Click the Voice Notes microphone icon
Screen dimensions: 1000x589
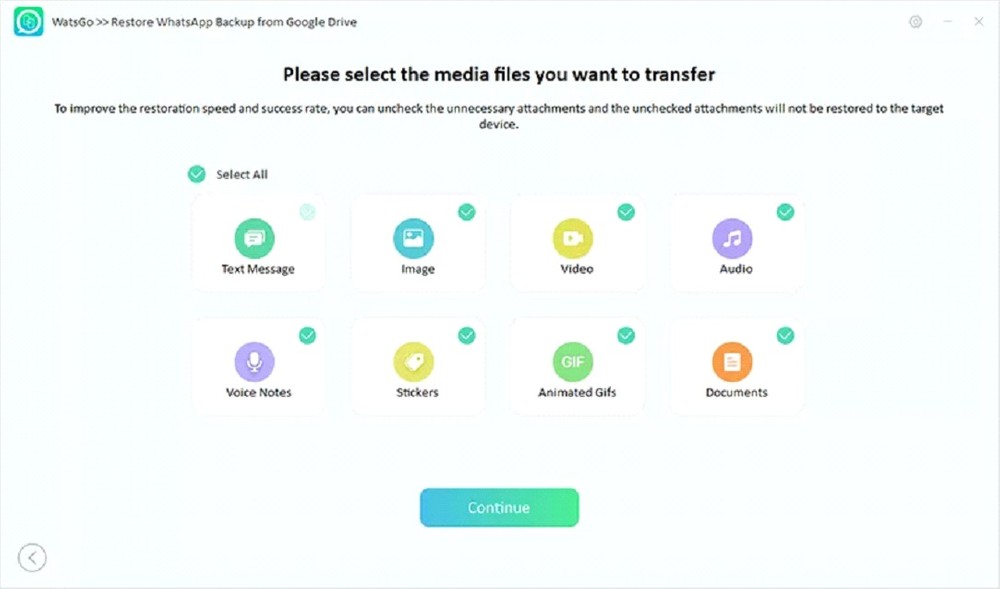click(254, 361)
